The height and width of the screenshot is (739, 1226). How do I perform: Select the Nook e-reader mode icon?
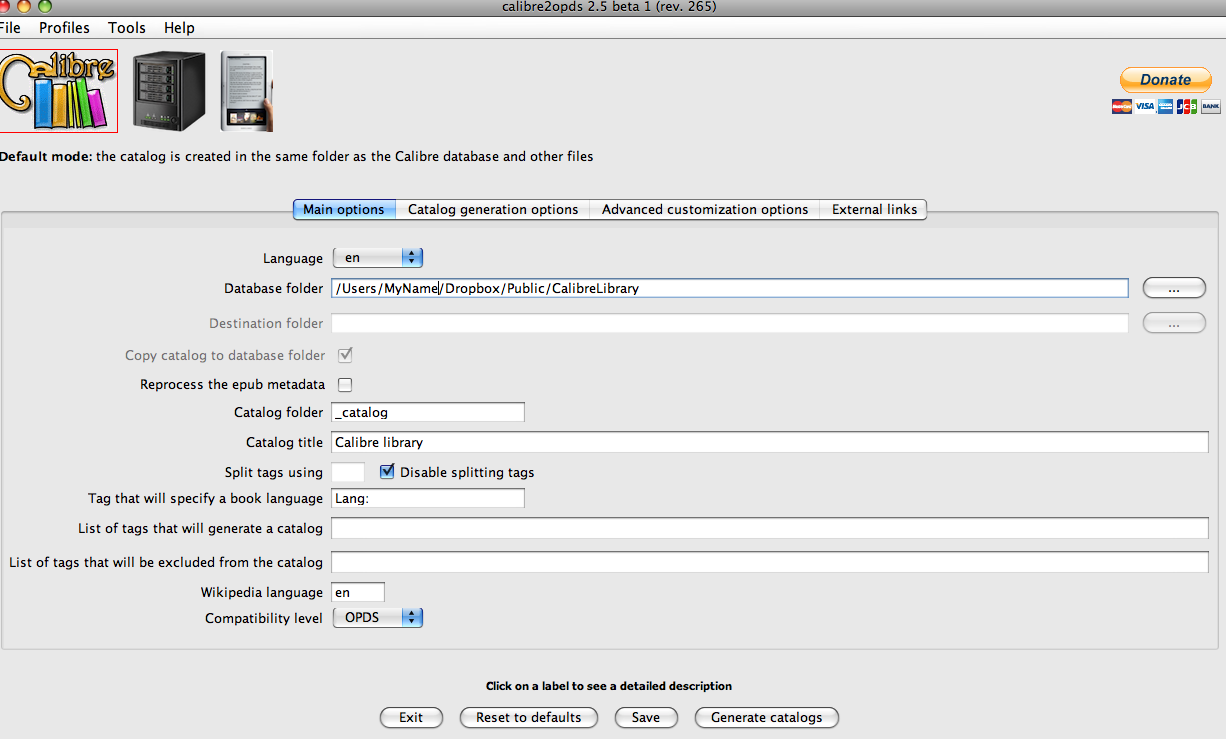click(x=247, y=91)
